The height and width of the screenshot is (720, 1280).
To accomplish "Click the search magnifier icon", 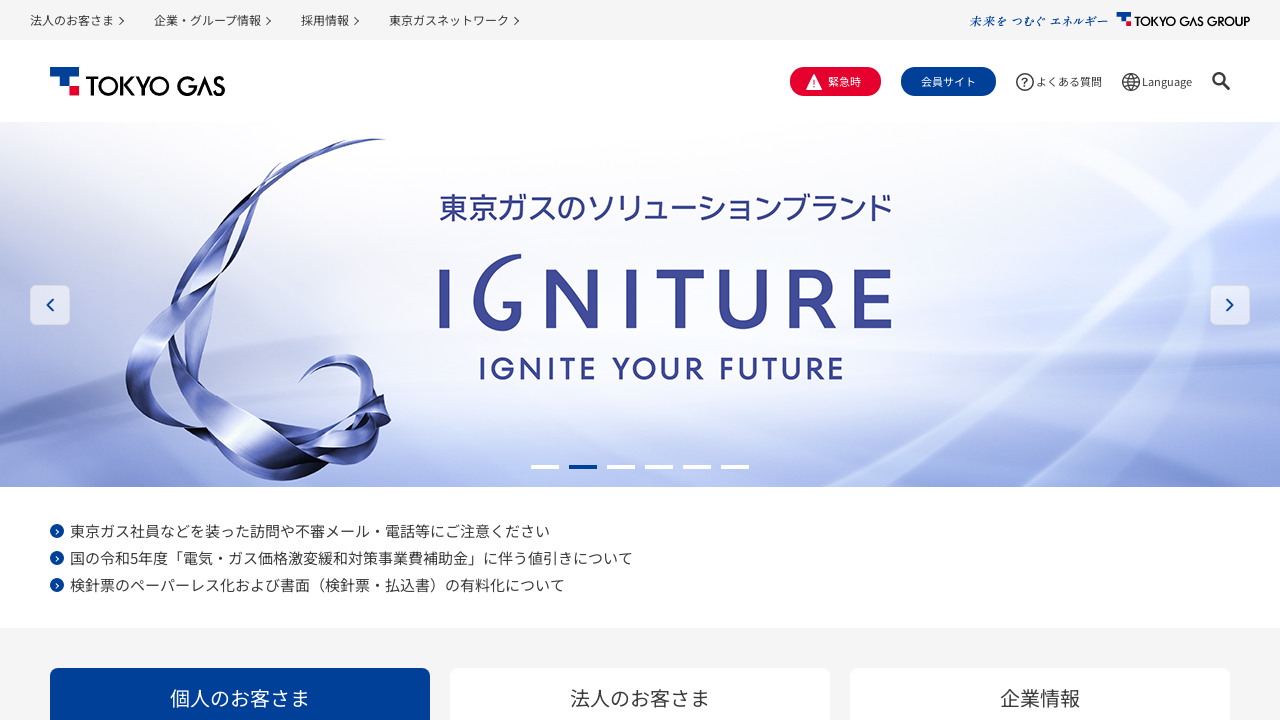I will (1221, 81).
